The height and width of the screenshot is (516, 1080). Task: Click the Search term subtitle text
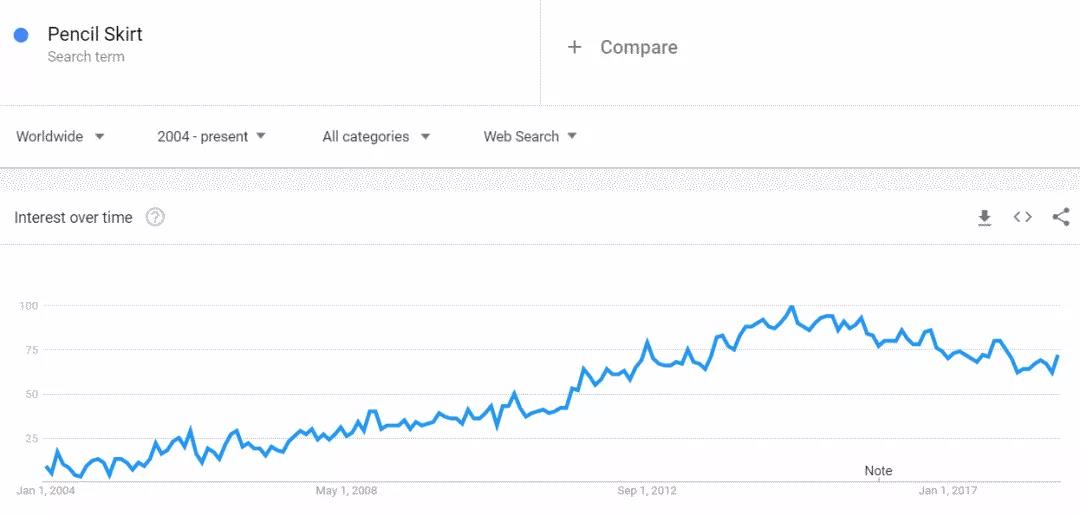click(x=86, y=57)
